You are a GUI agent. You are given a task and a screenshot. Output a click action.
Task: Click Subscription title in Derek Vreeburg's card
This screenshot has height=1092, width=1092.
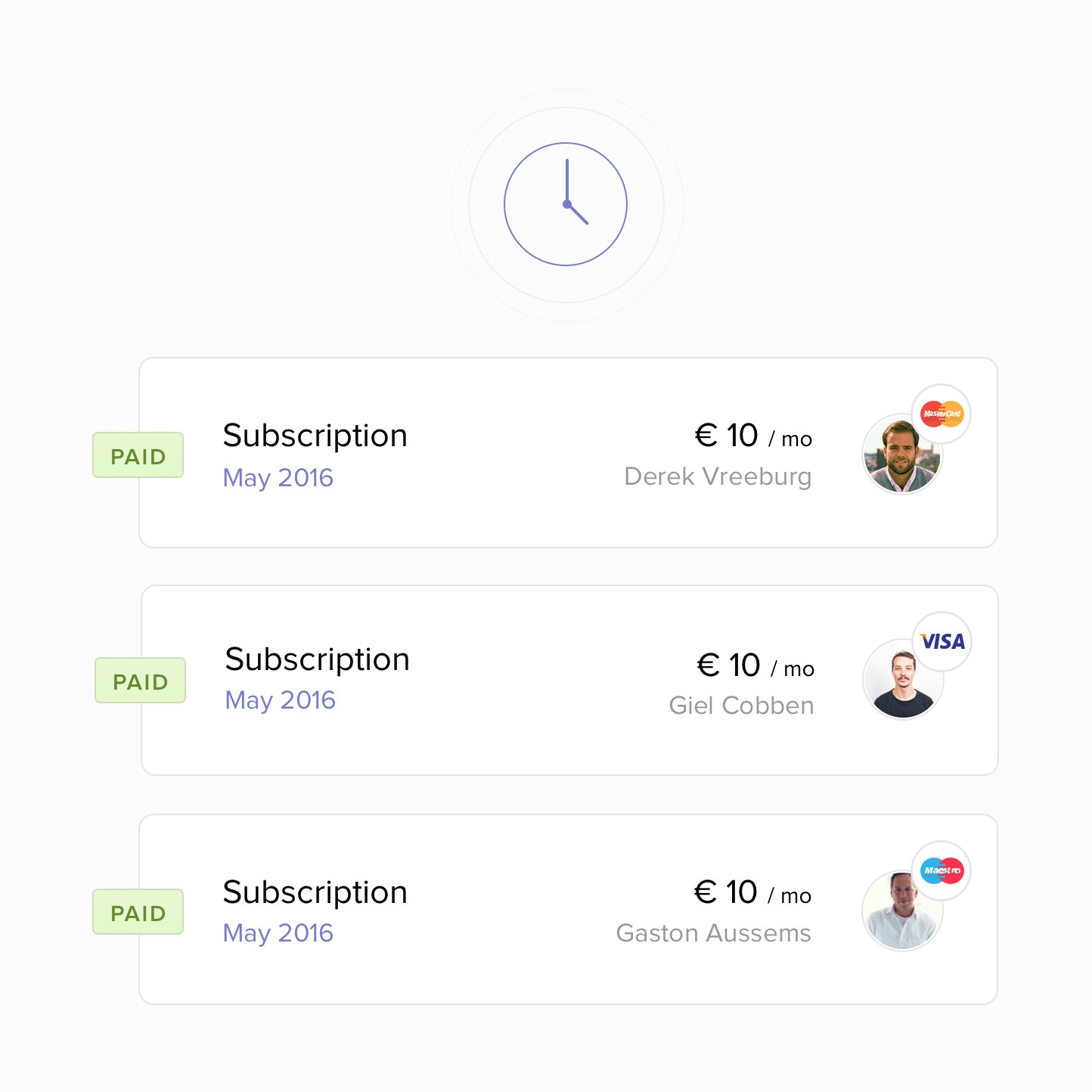coord(315,436)
